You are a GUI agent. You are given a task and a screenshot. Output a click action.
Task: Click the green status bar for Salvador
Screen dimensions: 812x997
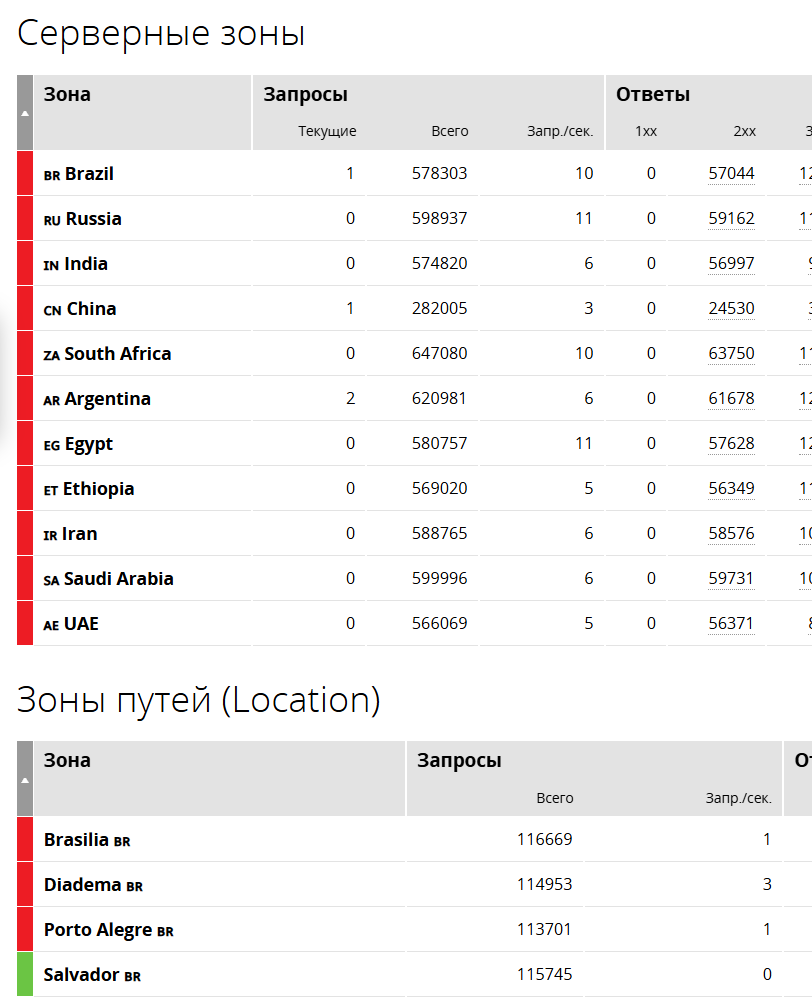click(25, 974)
